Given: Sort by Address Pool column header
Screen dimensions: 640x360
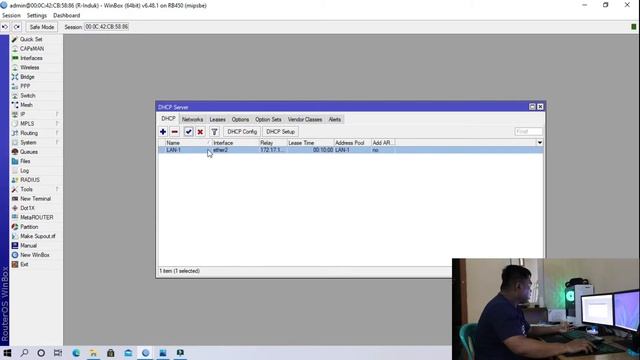Looking at the screenshot, I should [353, 143].
